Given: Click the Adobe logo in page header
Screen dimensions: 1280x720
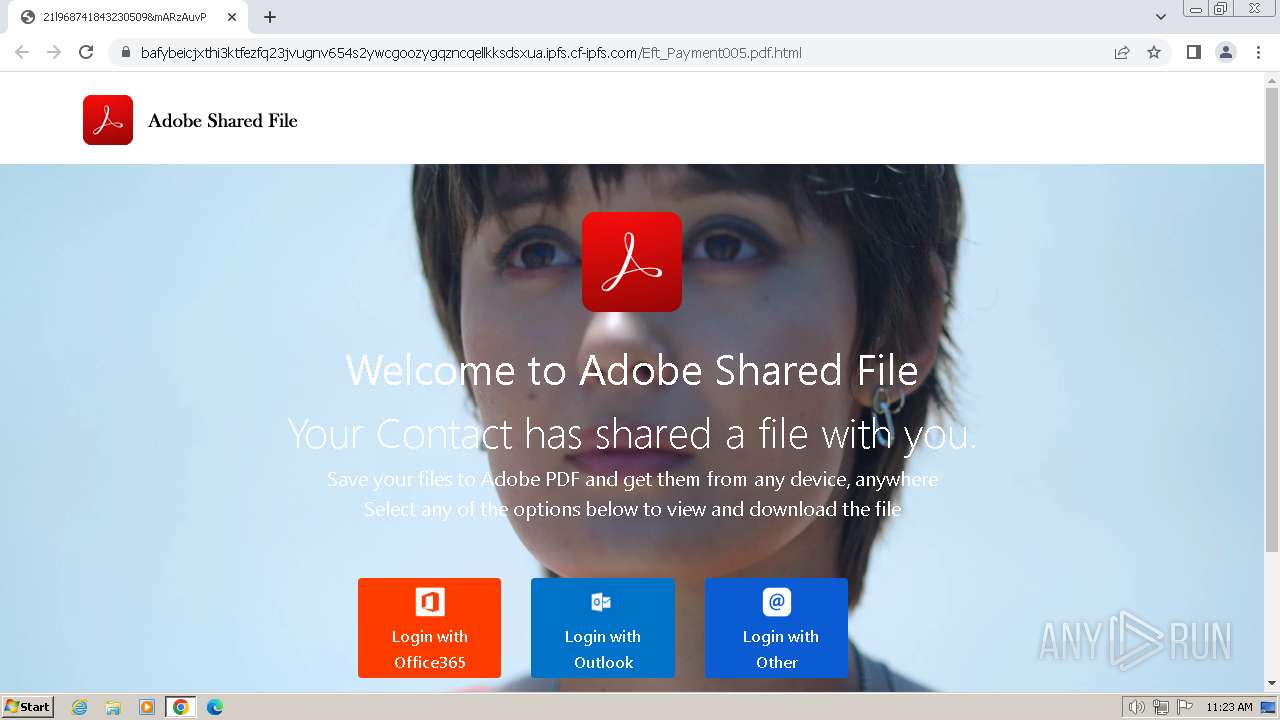Looking at the screenshot, I should tap(108, 120).
